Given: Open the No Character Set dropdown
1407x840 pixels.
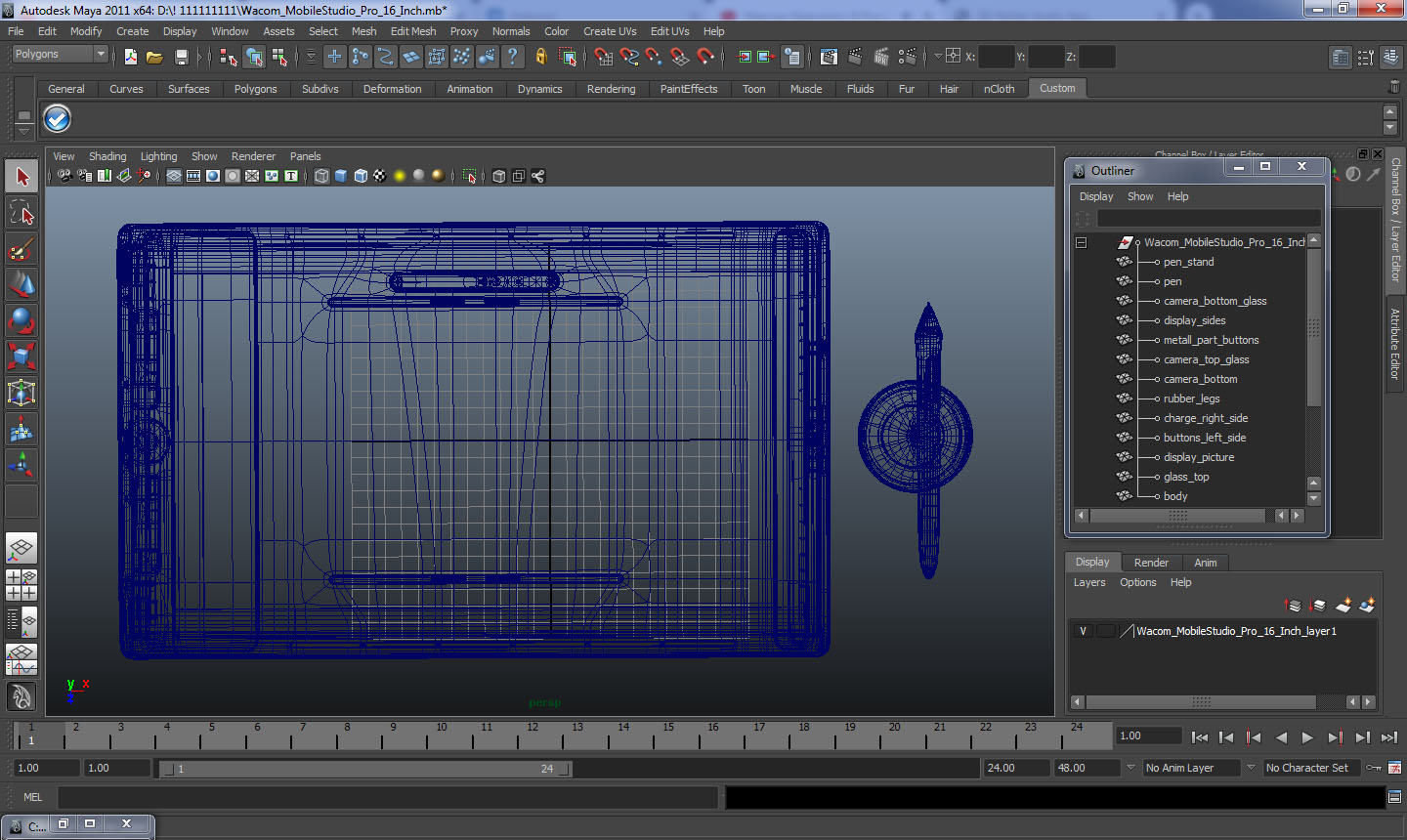Looking at the screenshot, I should 1312,768.
